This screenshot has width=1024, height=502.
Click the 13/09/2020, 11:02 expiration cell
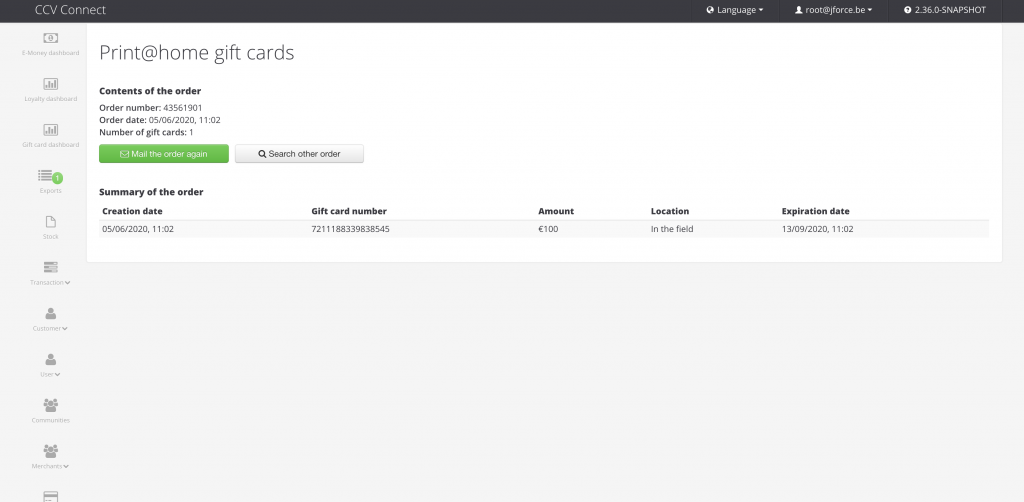point(818,229)
